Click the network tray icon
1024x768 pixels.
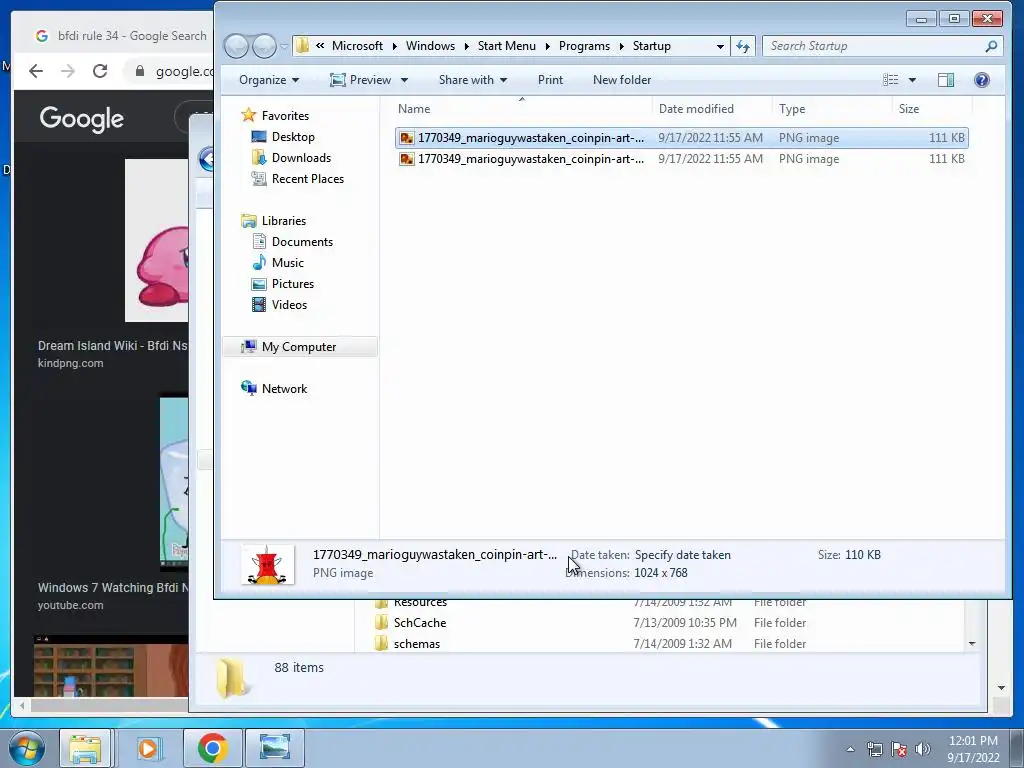coord(874,749)
